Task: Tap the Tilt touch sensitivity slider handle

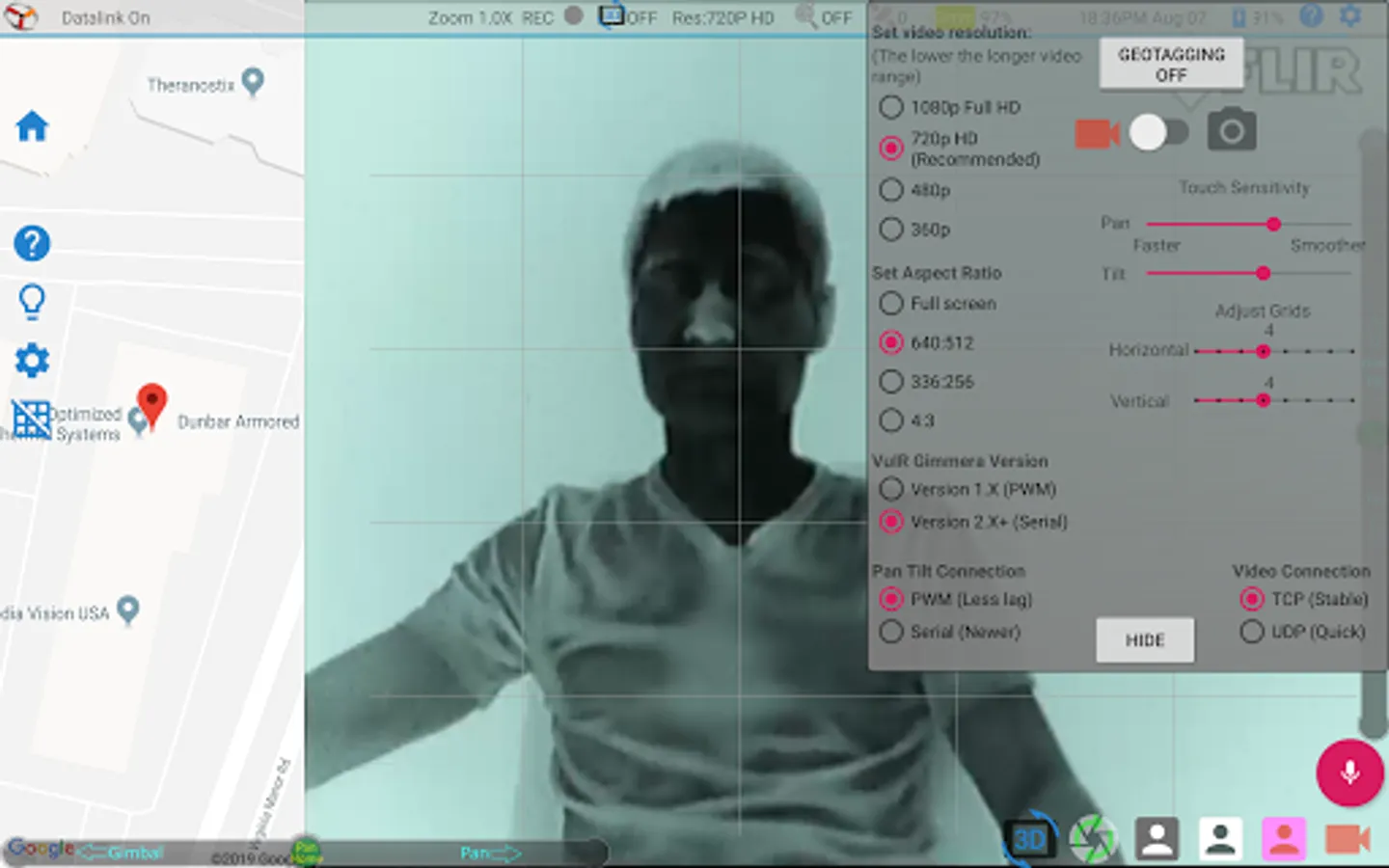Action: [1263, 274]
